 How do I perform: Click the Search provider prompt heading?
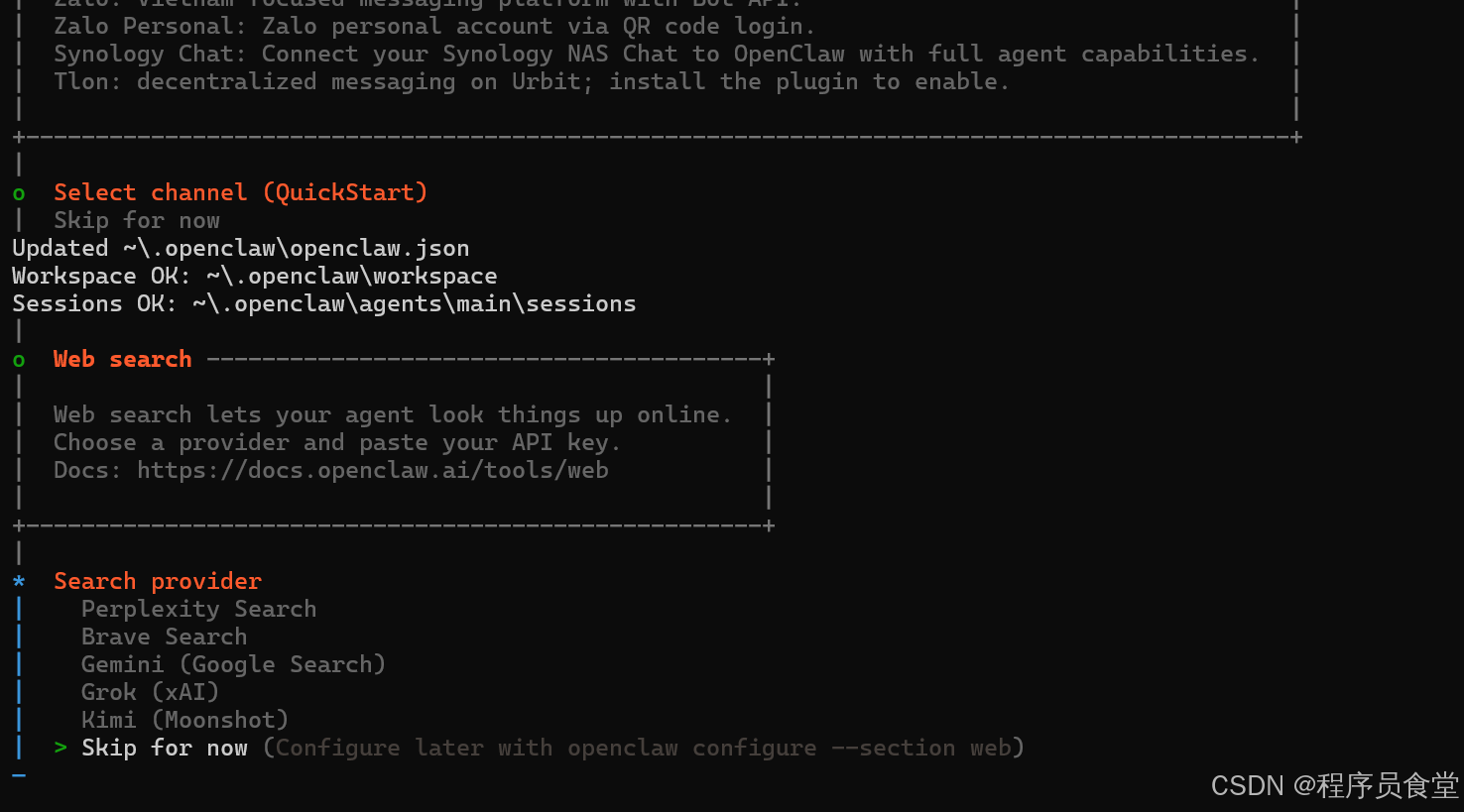158,581
